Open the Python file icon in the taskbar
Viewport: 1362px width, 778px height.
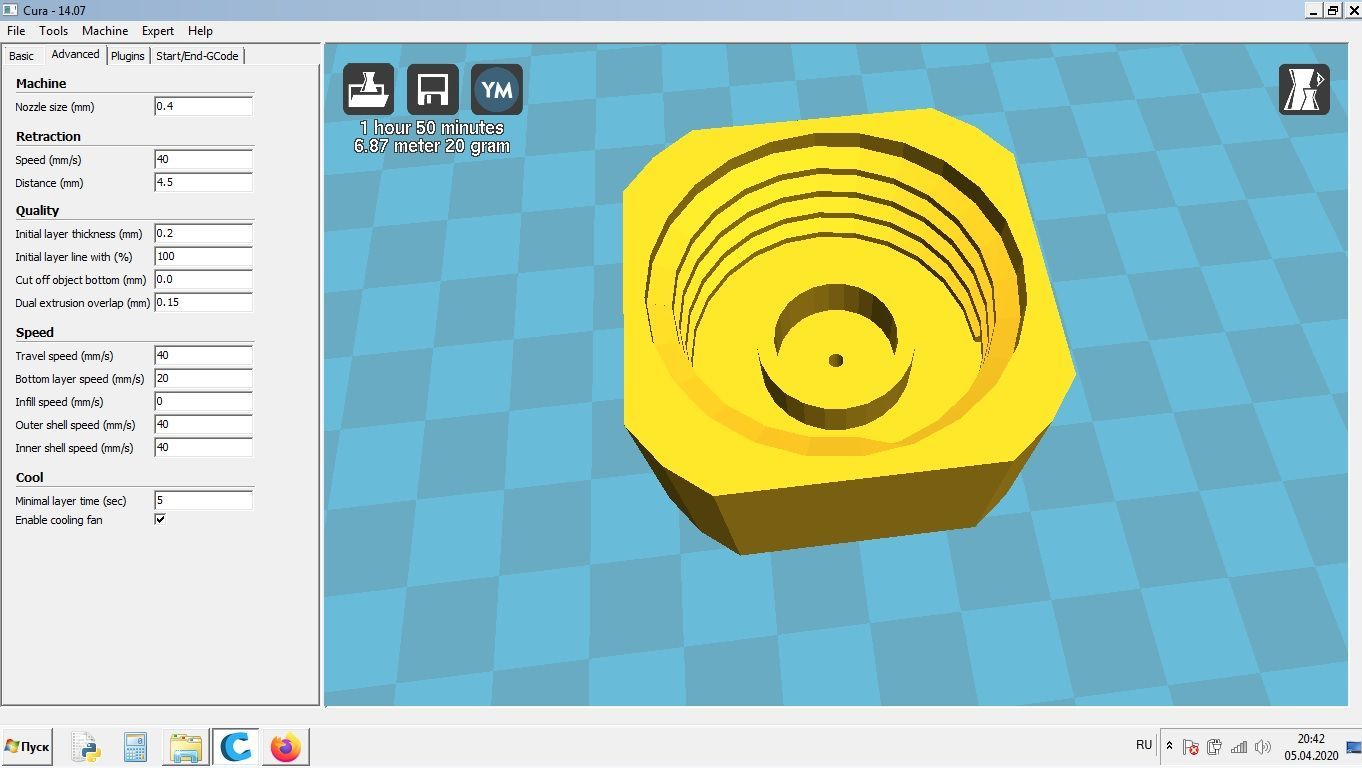(87, 747)
